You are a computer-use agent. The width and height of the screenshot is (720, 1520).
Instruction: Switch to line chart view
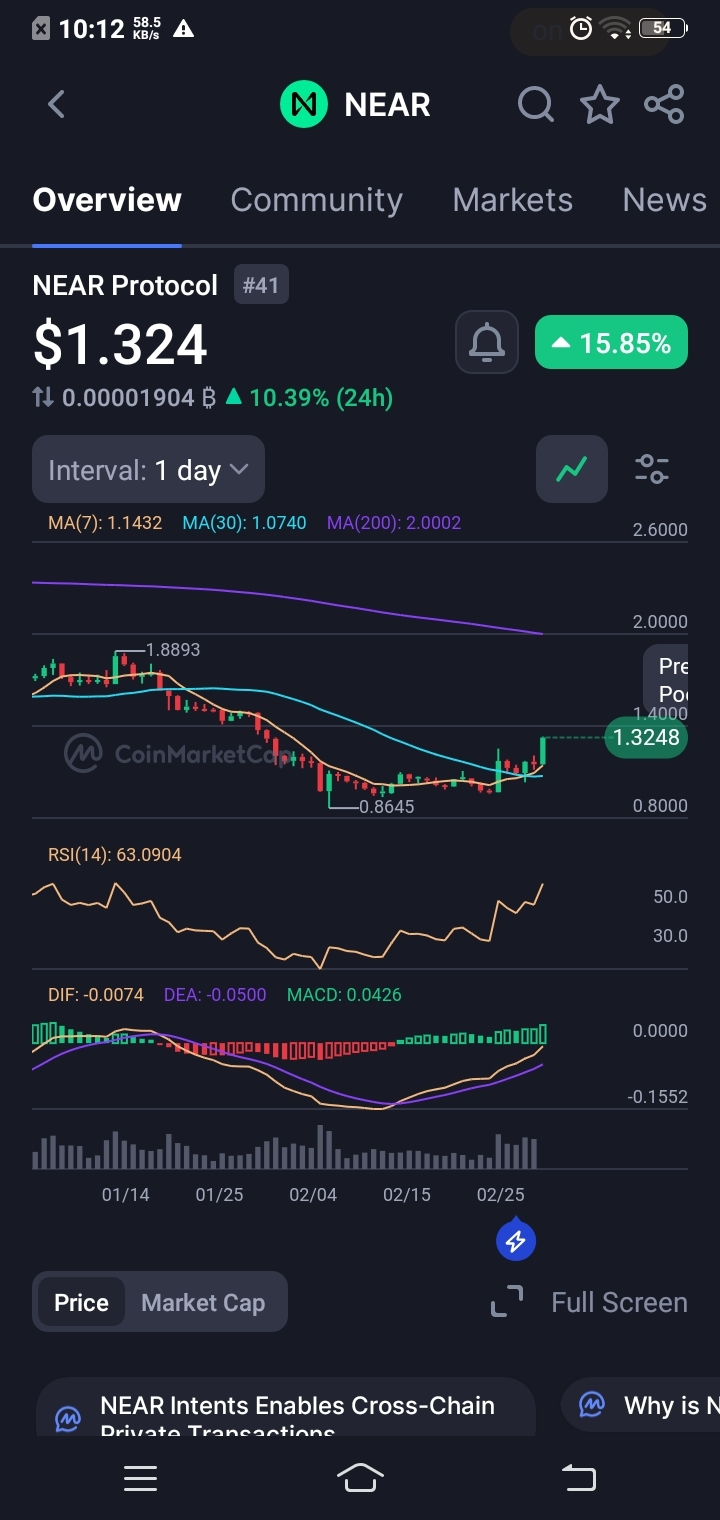pyautogui.click(x=572, y=468)
